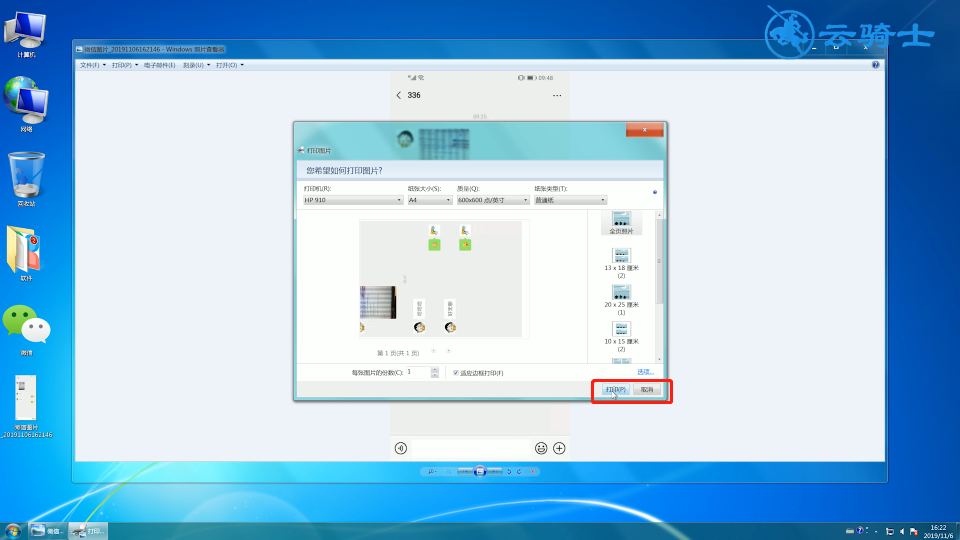
Task: Click the voice input icon in the photo
Action: click(400, 448)
